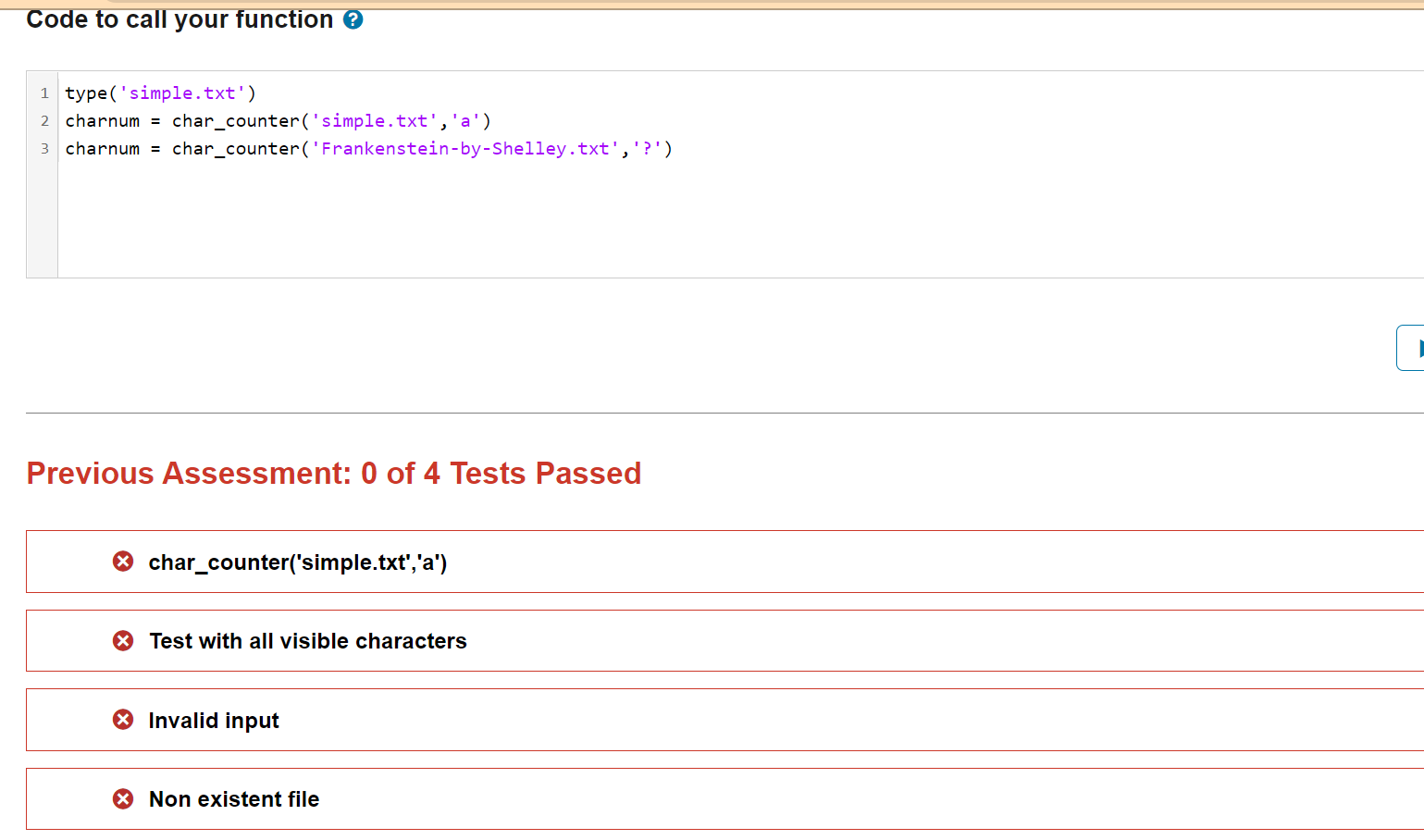Screen dimensions: 1424x840
Task: Click the red X on 'Test with all visible characters'
Action: (x=122, y=640)
